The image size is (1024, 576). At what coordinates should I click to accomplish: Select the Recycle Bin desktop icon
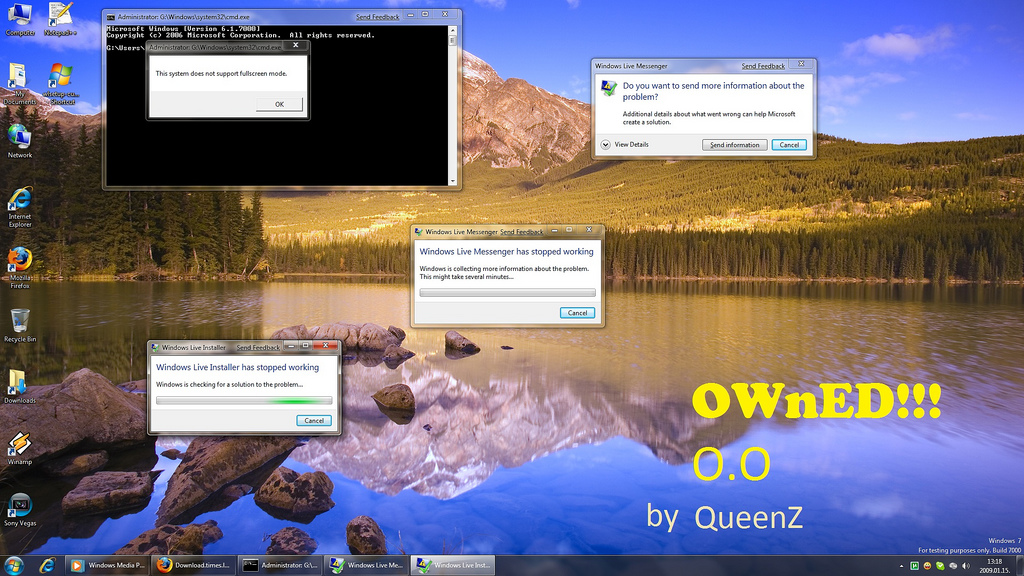coord(20,325)
